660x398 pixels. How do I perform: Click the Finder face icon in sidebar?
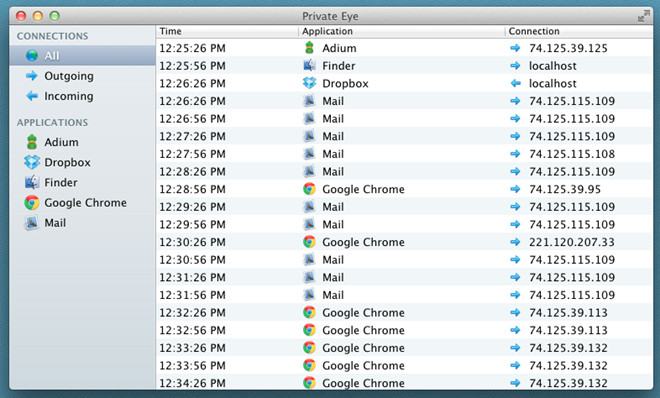tap(32, 182)
